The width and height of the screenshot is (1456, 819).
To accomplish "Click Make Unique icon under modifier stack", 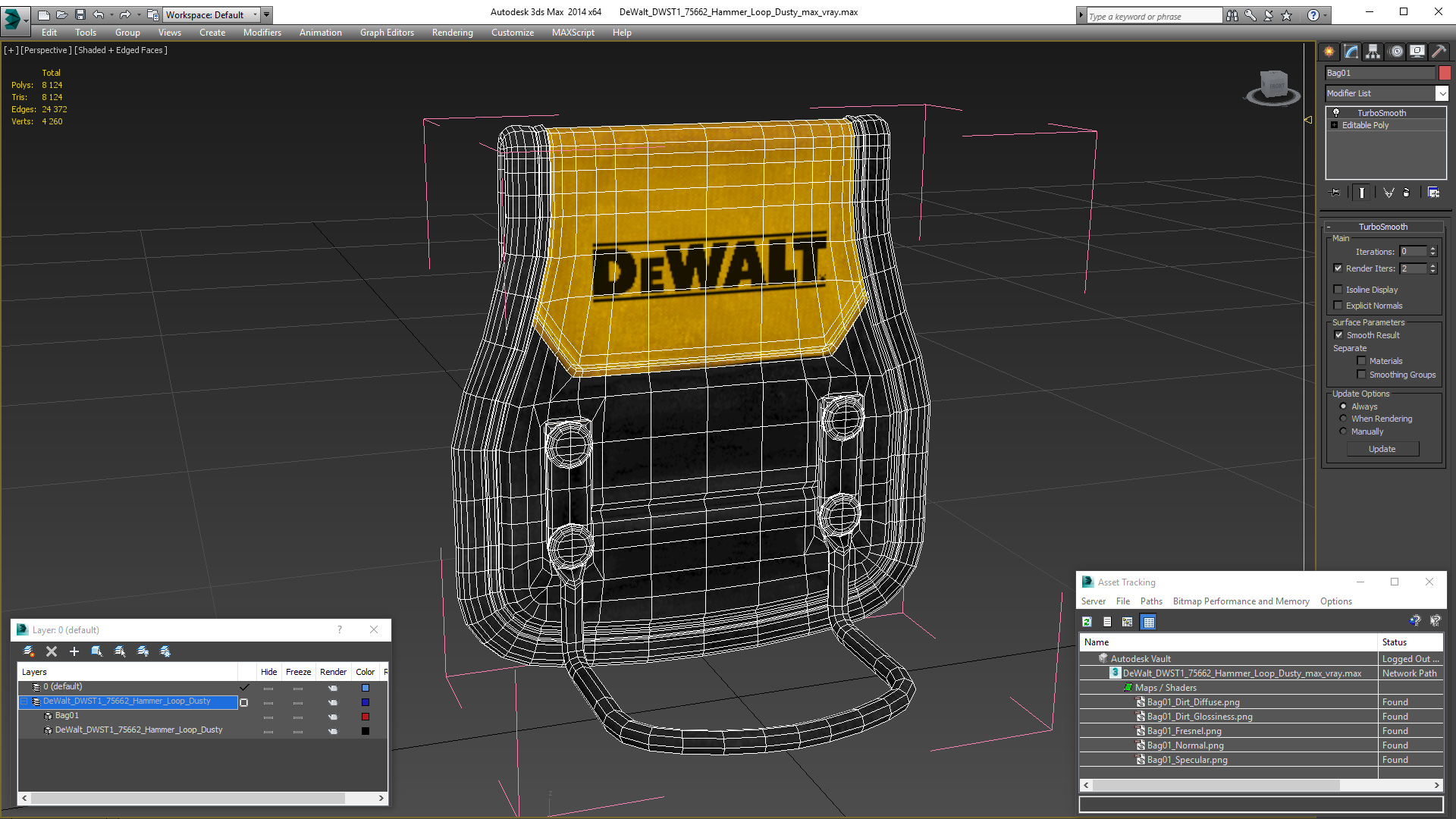I will pyautogui.click(x=1389, y=193).
